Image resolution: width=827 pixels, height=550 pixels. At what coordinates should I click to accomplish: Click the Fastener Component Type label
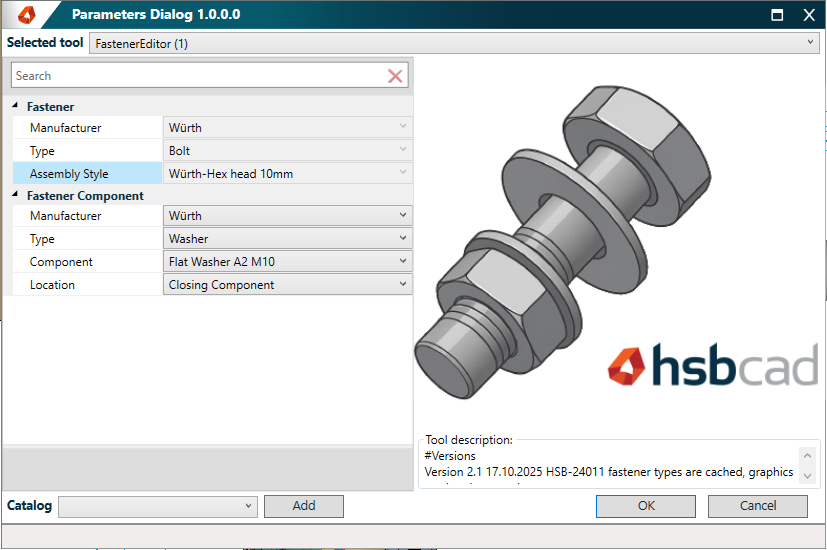coord(42,239)
